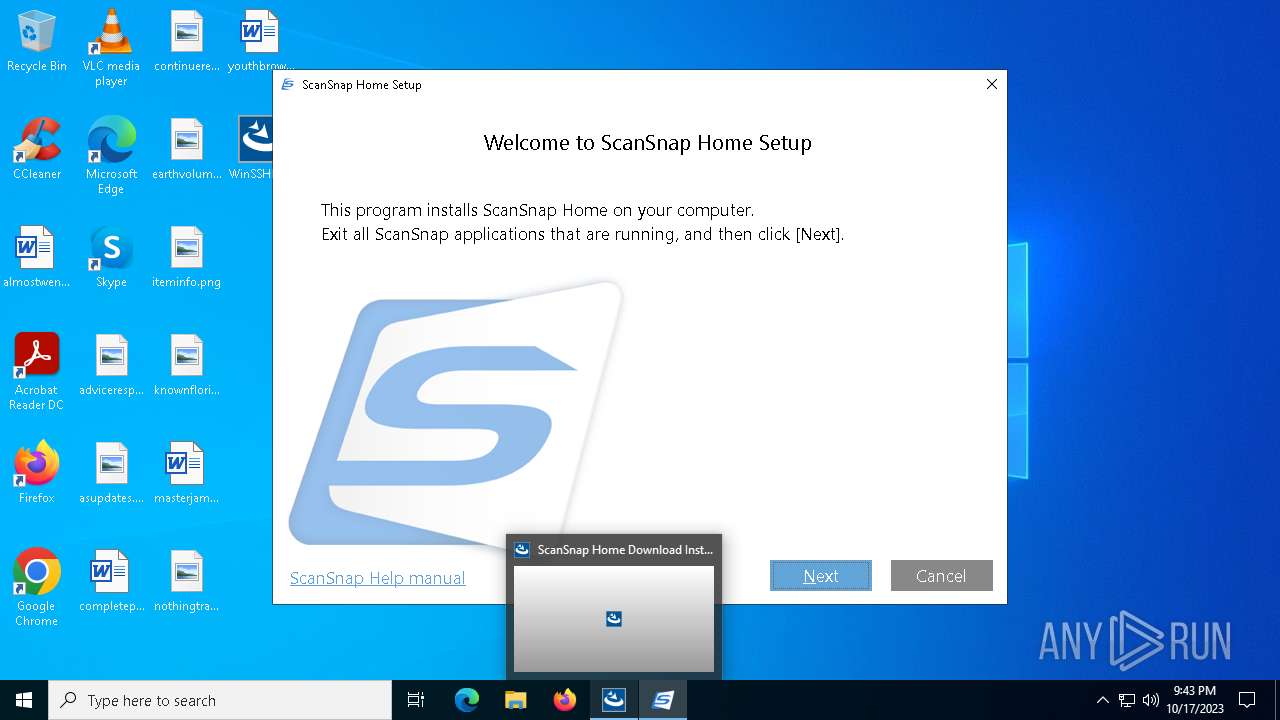Switch to ScanSnap Home Setup taskbar icon
This screenshot has width=1280, height=720.
coord(663,700)
